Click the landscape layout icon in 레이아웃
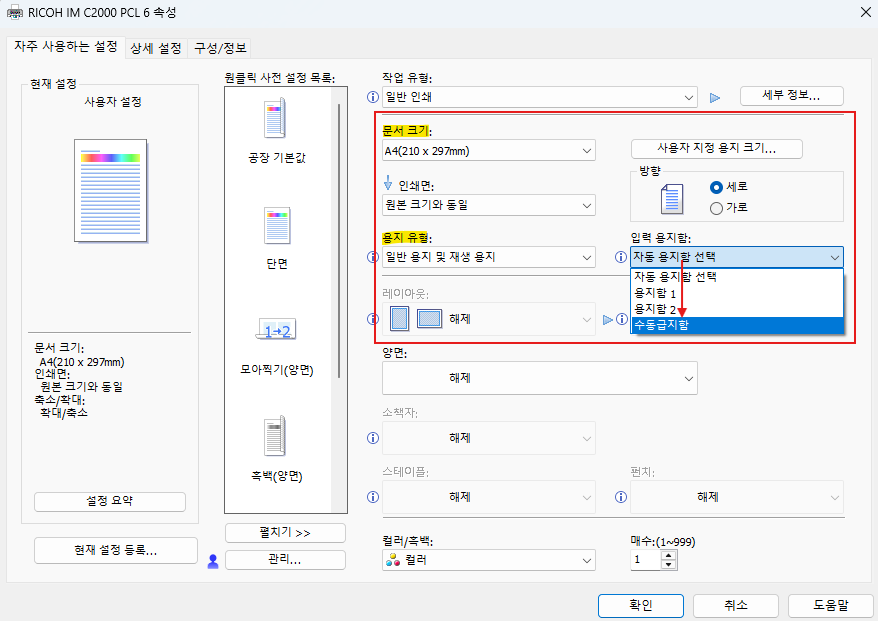Screen dimensions: 878x621 429,319
